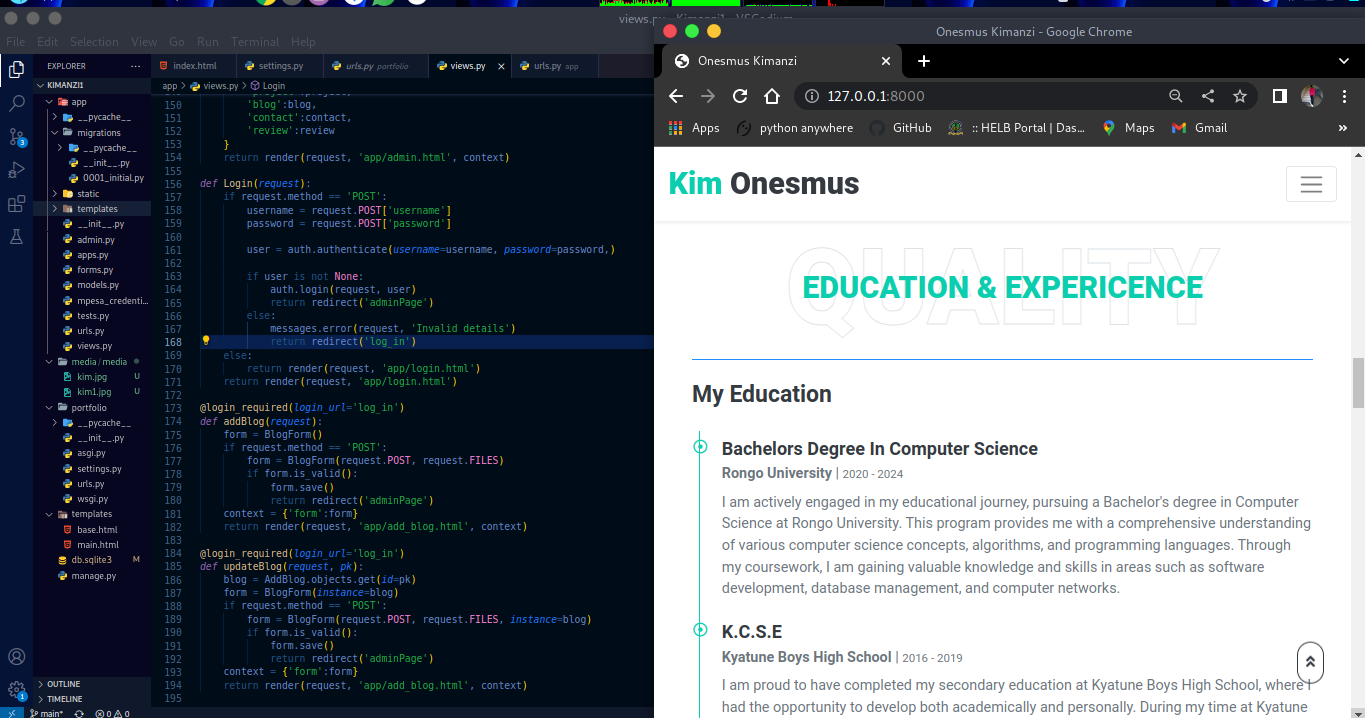Screen dimensions: 1365x718
Task: Click Chrome's home button
Action: [x=771, y=96]
